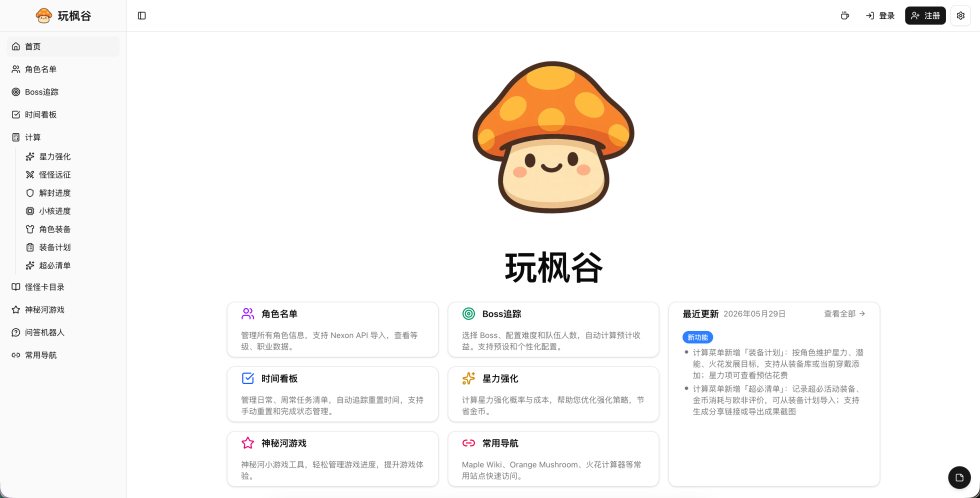Image resolution: width=980 pixels, height=498 pixels.
Task: Open 时间看板 in the sidebar
Action: pyautogui.click(x=62, y=114)
